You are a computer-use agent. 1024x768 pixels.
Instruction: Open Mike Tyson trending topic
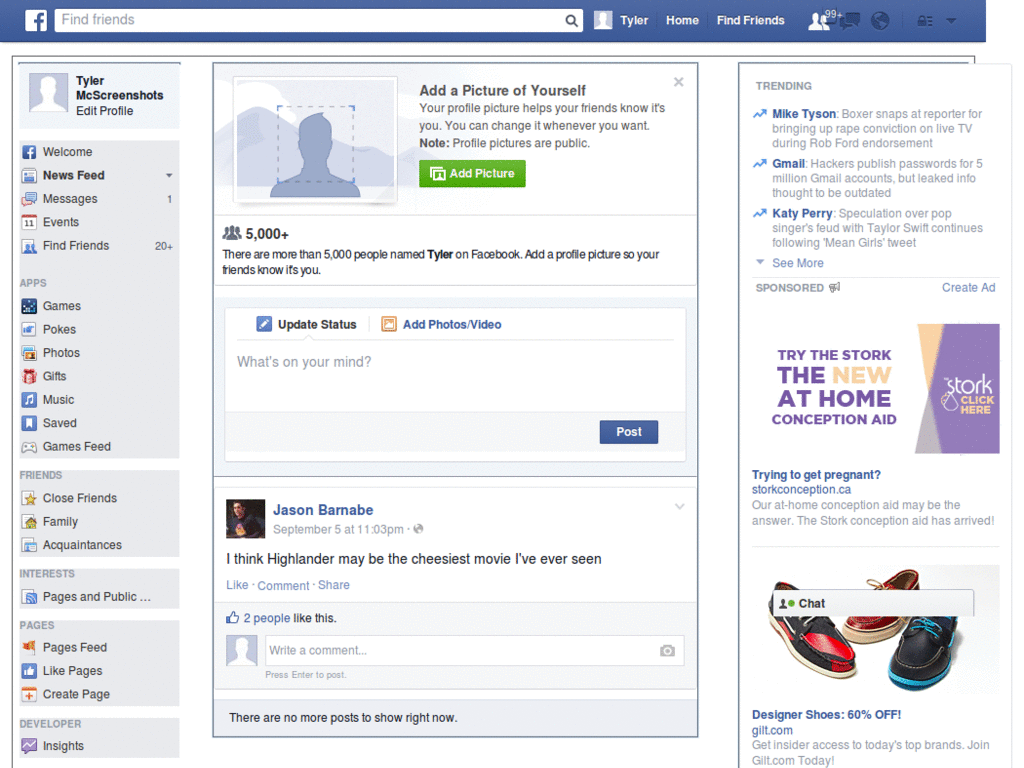coord(804,114)
